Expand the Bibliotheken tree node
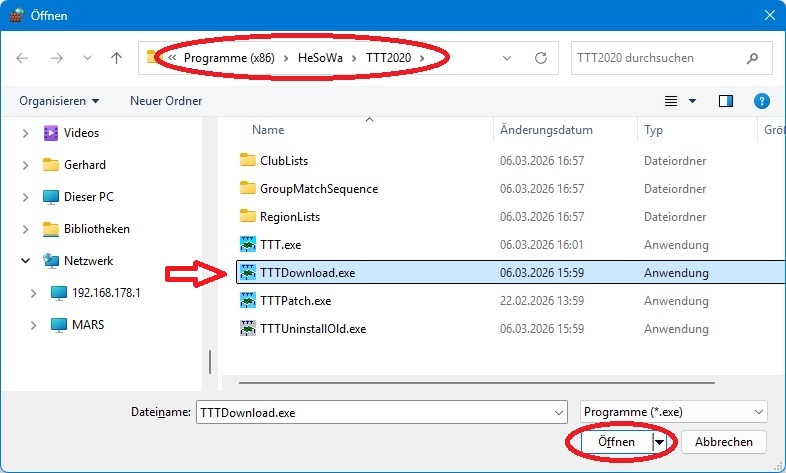Image resolution: width=786 pixels, height=473 pixels. pos(26,229)
